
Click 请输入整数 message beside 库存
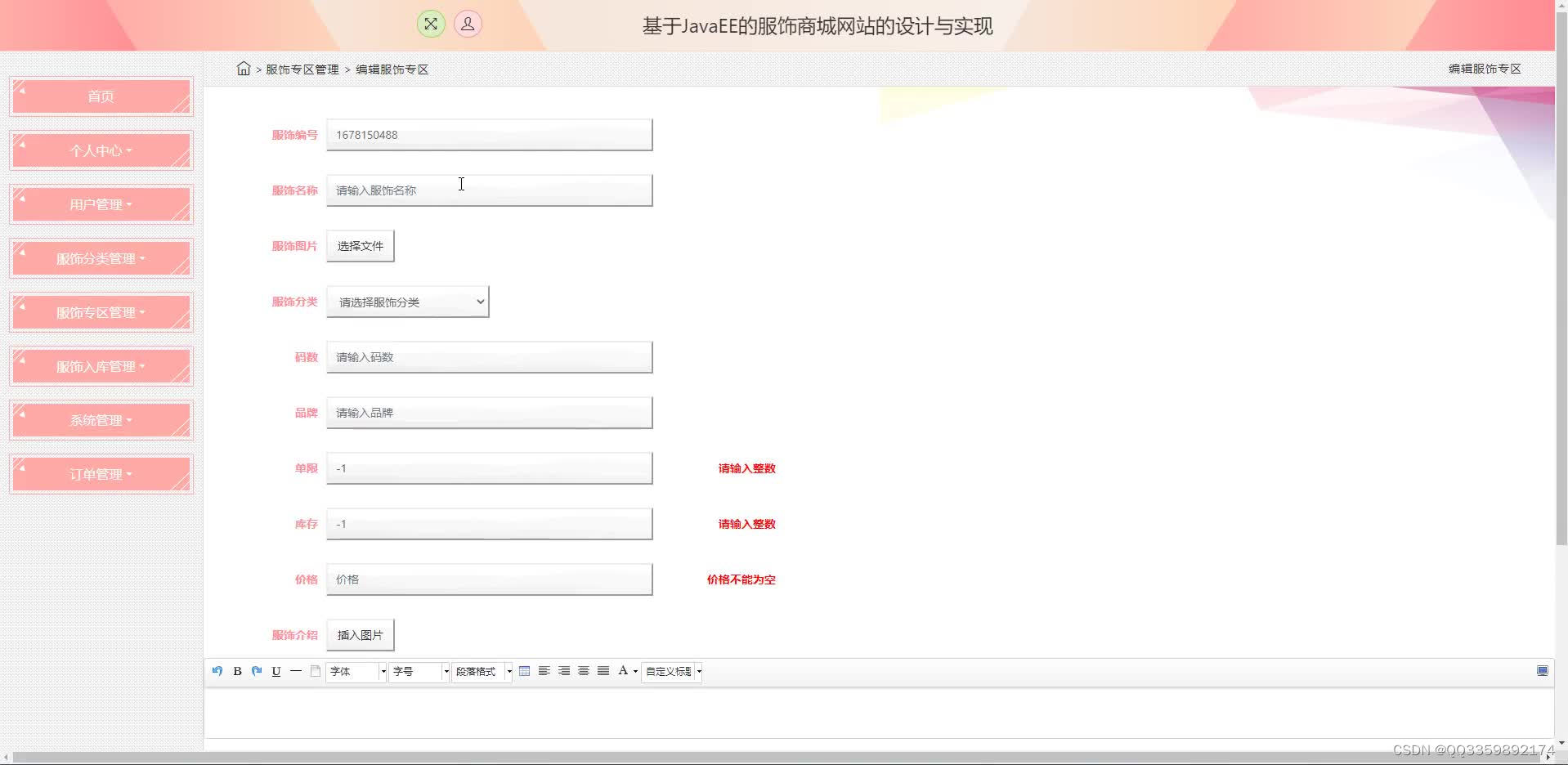tap(747, 524)
